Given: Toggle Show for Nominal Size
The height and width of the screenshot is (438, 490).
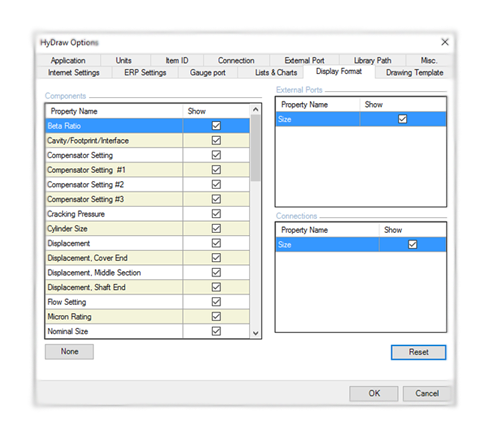Looking at the screenshot, I should point(216,331).
